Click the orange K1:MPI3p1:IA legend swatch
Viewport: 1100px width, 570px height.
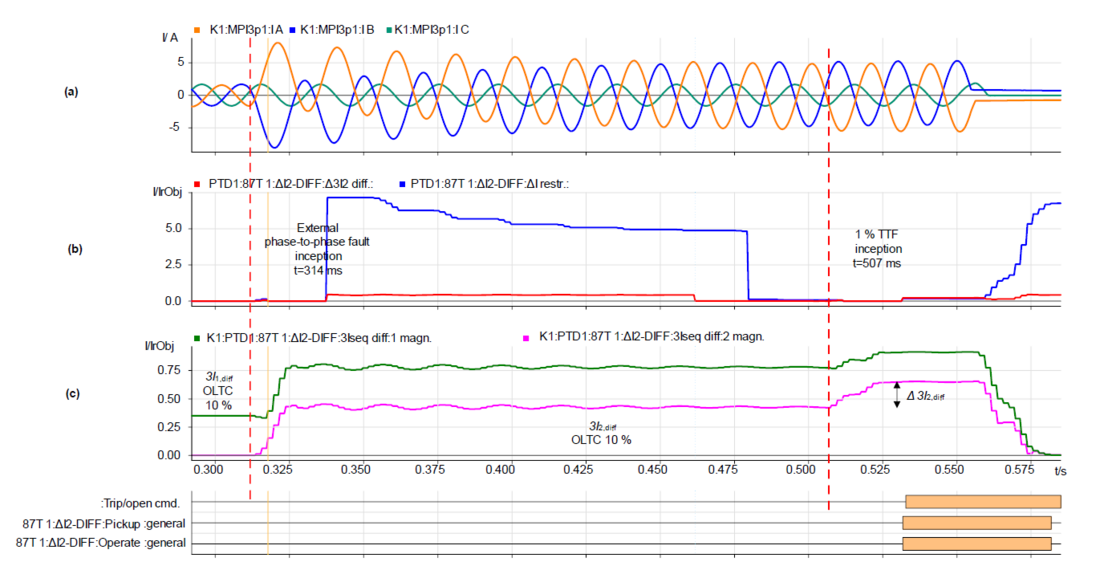[196, 30]
